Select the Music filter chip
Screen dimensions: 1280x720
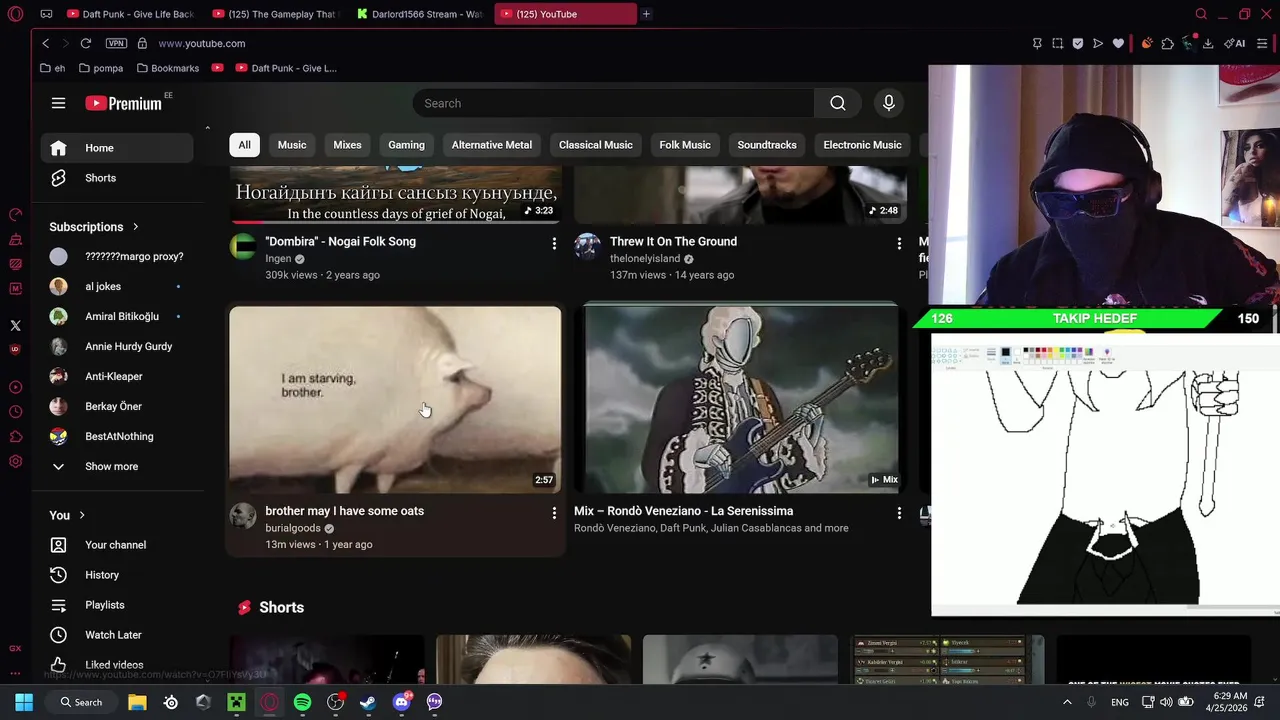click(x=292, y=145)
